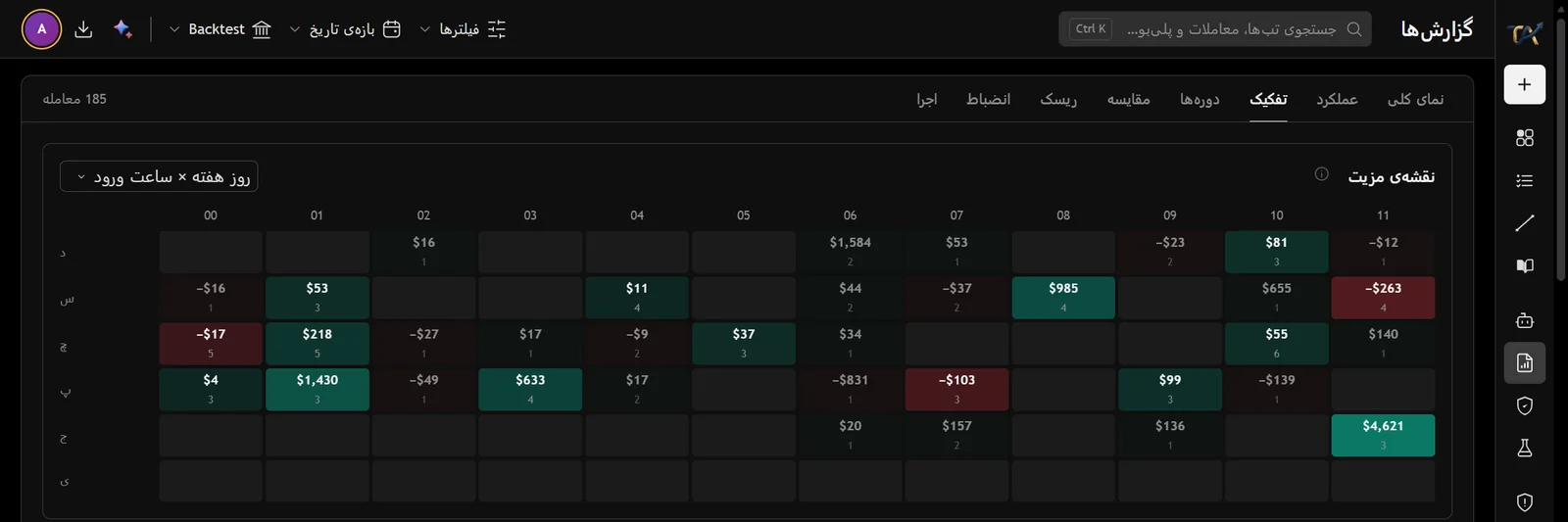The height and width of the screenshot is (522, 1568).
Task: Click the magnifier icon in the search box
Action: pos(1354,29)
